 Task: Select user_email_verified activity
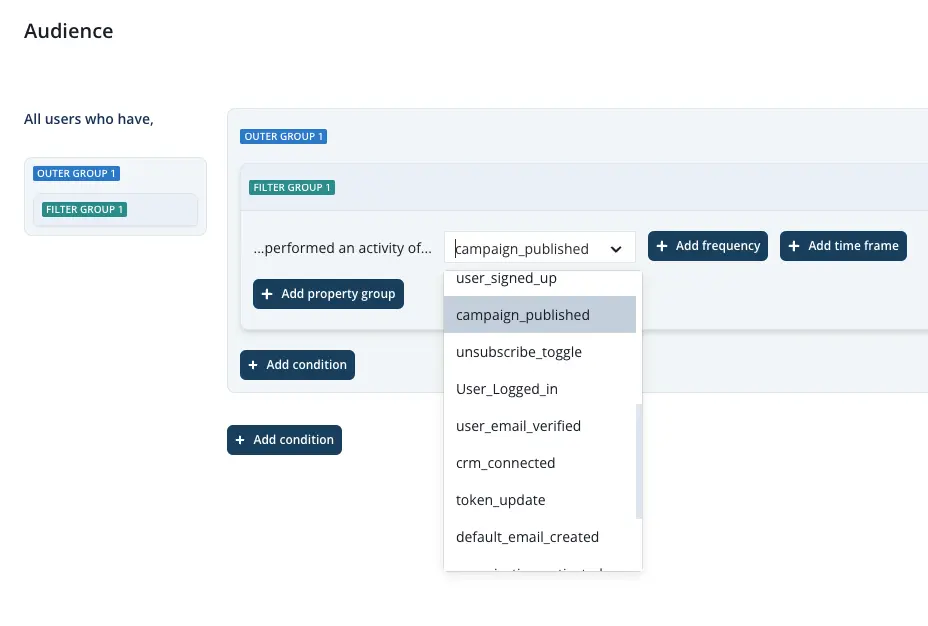coord(518,426)
